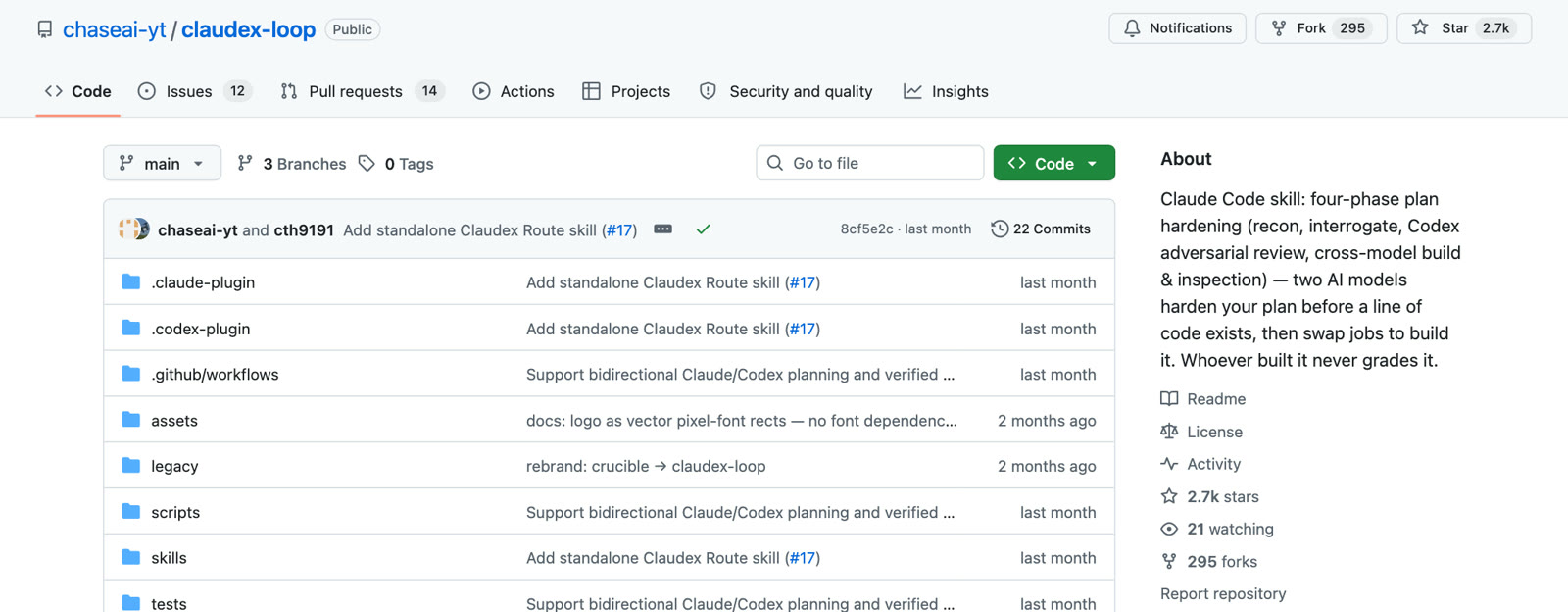The height and width of the screenshot is (612, 1568).
Task: View the 3 Branches link
Action: click(292, 164)
